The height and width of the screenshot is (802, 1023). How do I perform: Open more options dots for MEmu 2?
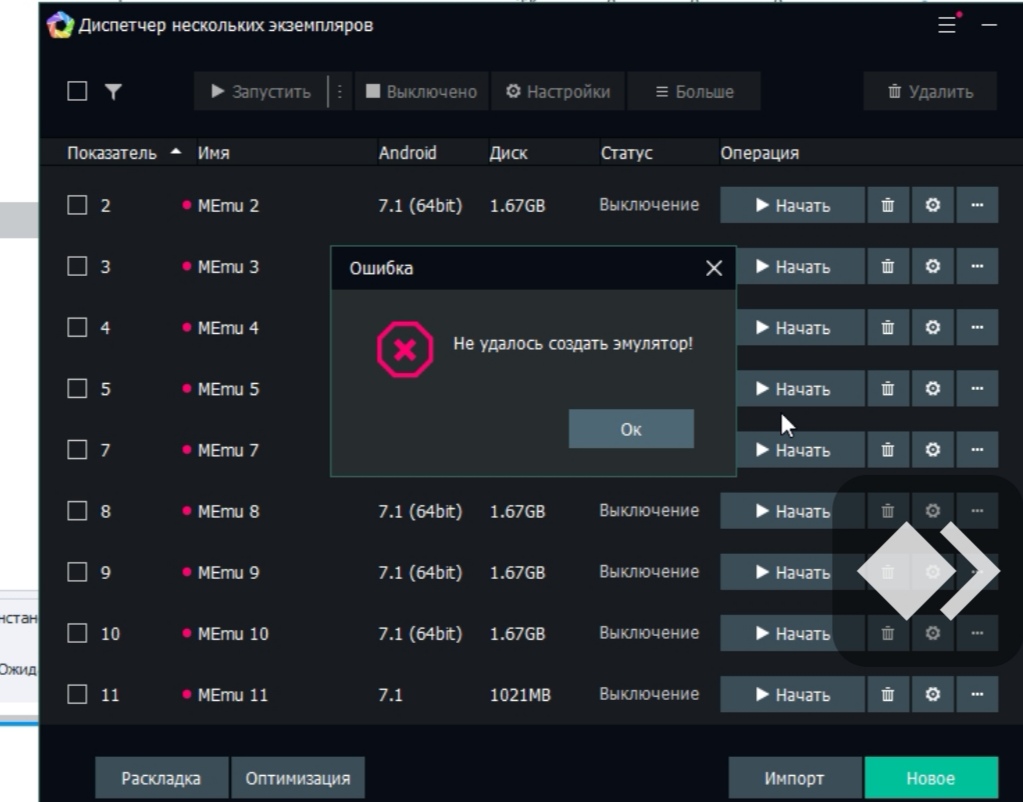point(977,206)
